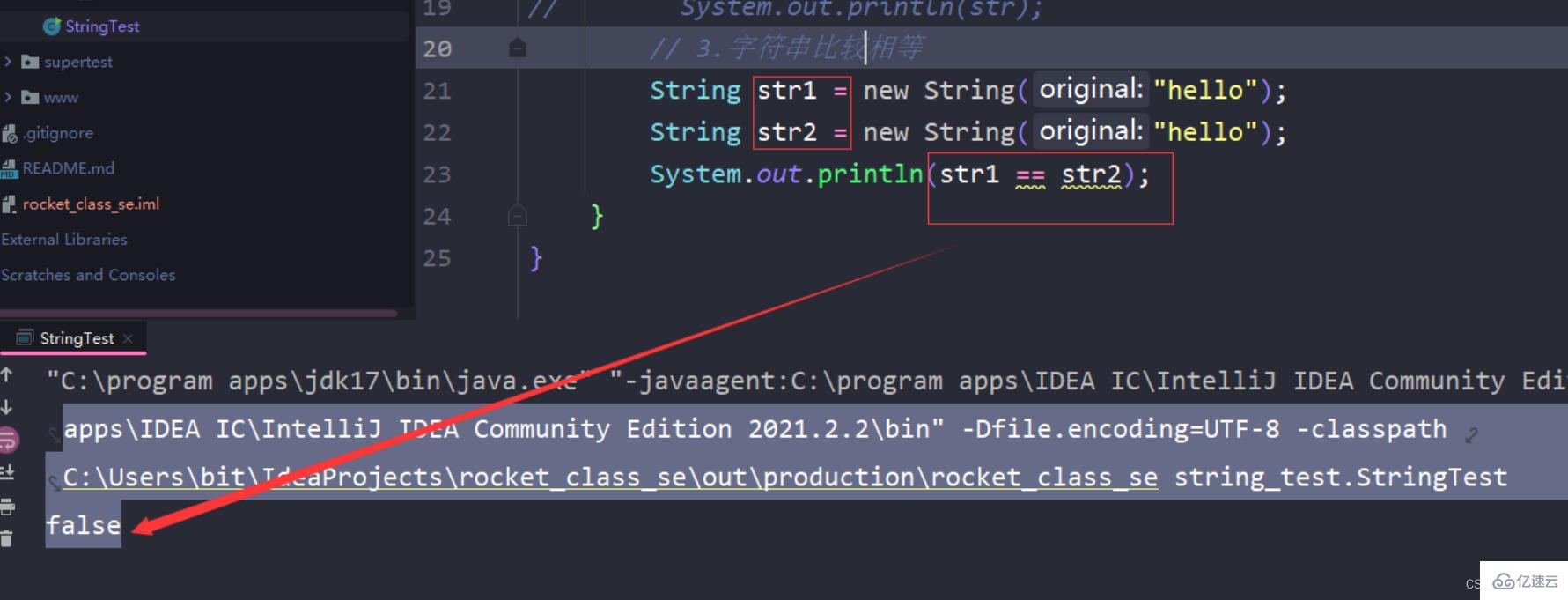Expand the supertest folder chevron
The width and height of the screenshot is (1568, 600).
[8, 62]
